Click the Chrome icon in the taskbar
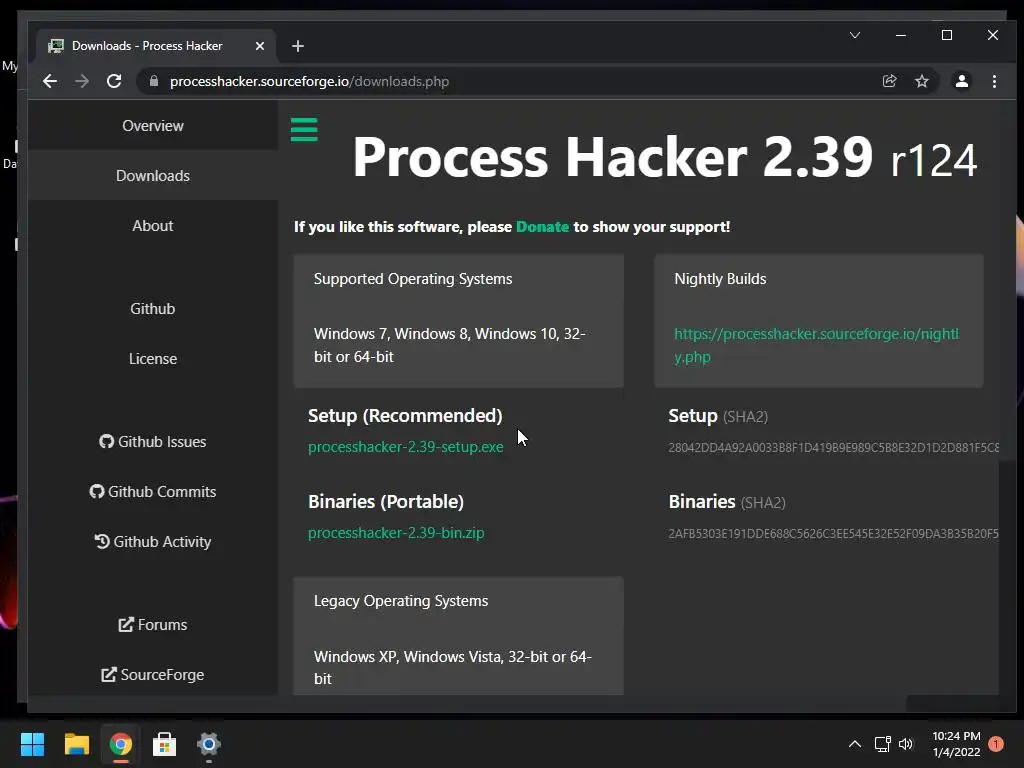The width and height of the screenshot is (1024, 768). point(121,744)
